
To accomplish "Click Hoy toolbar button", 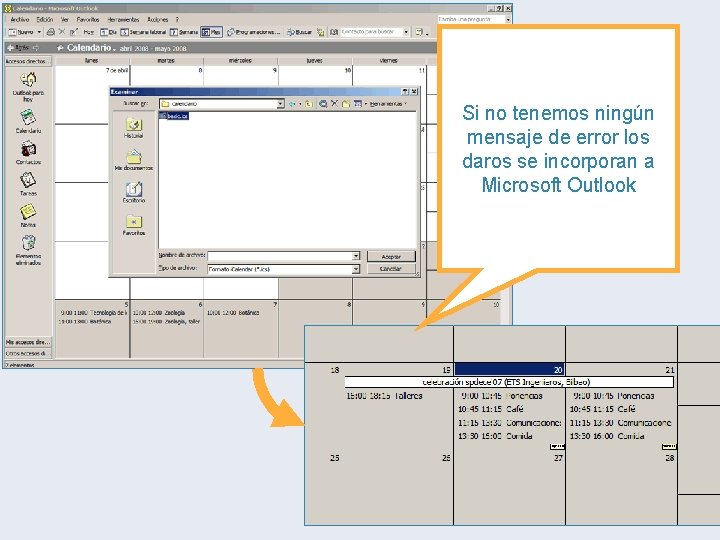I will pos(89,32).
